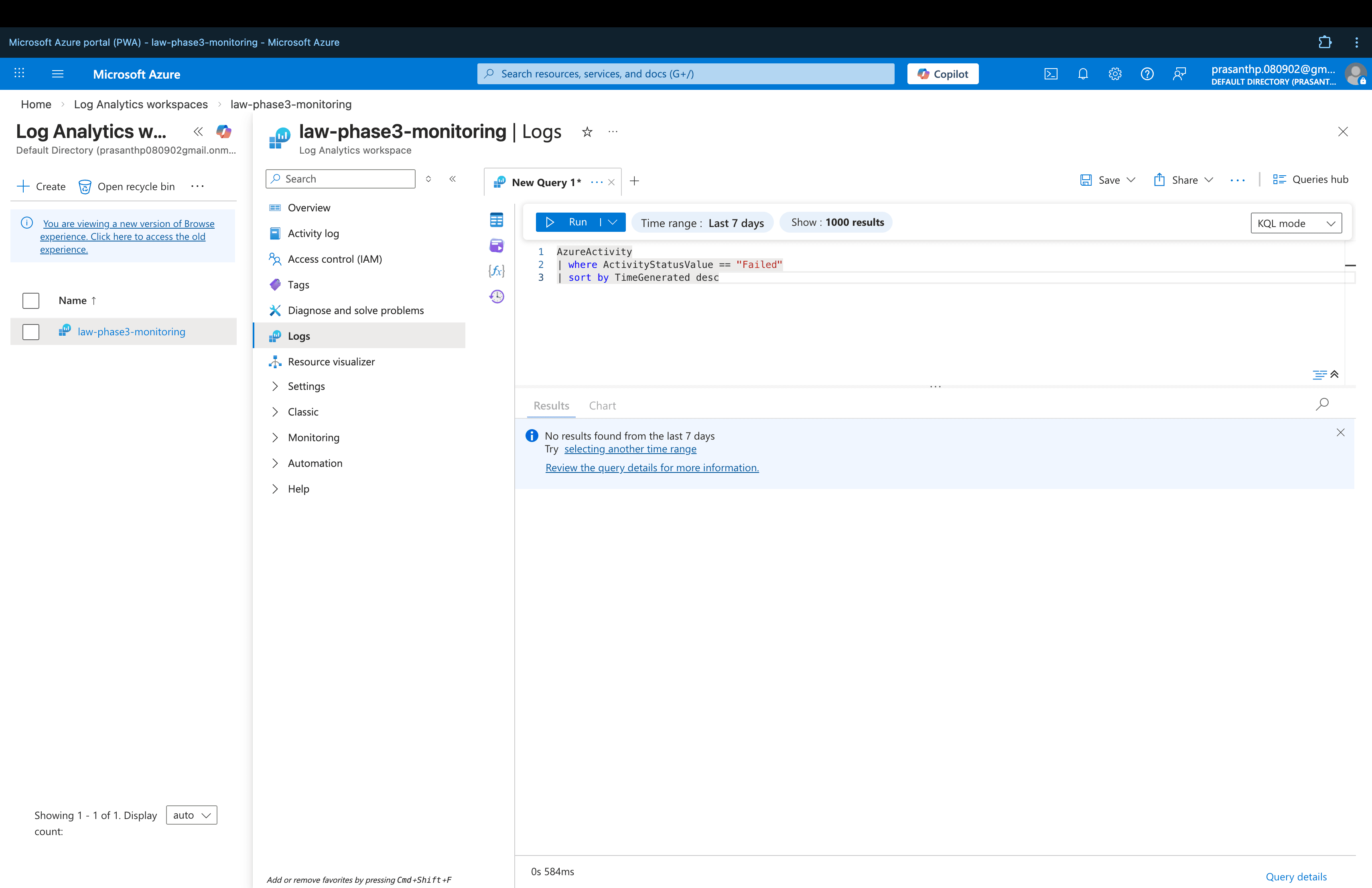Search the query results magnifier icon
The width and height of the screenshot is (1372, 888).
pyautogui.click(x=1322, y=404)
